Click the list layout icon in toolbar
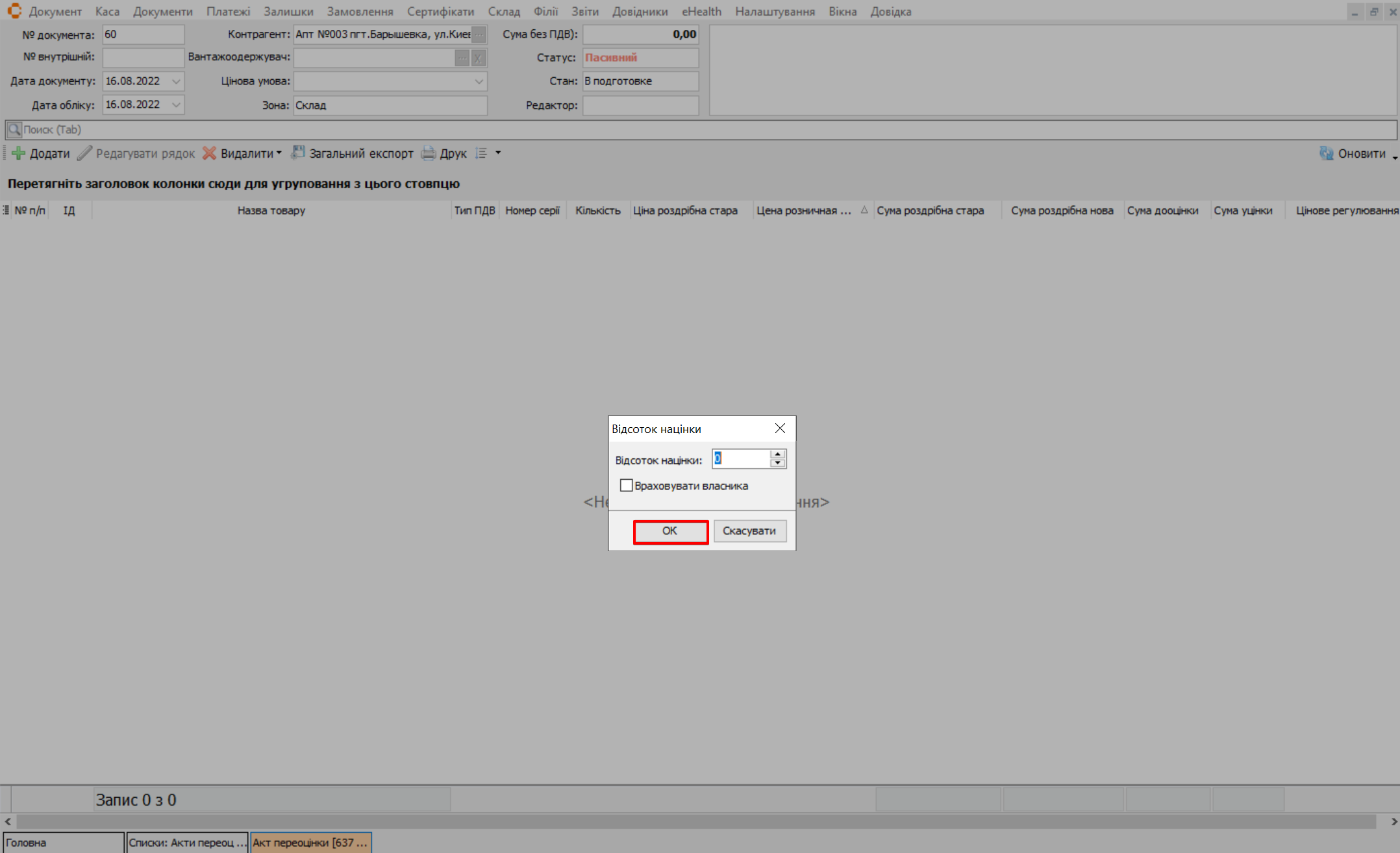The height and width of the screenshot is (853, 1400). (481, 153)
